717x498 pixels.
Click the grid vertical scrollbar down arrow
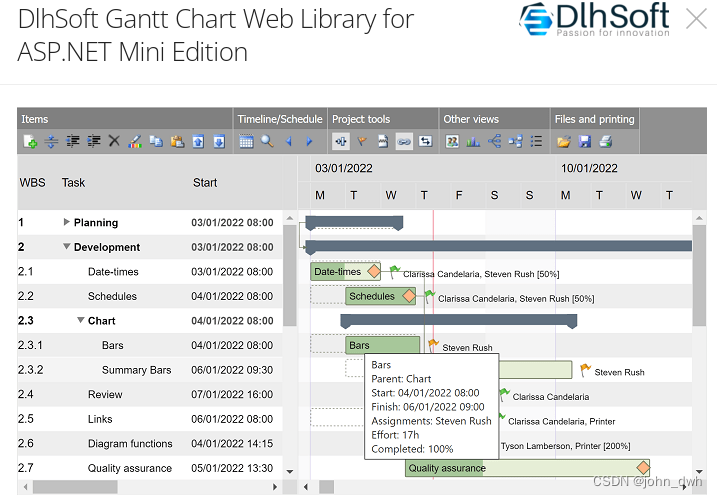289,471
